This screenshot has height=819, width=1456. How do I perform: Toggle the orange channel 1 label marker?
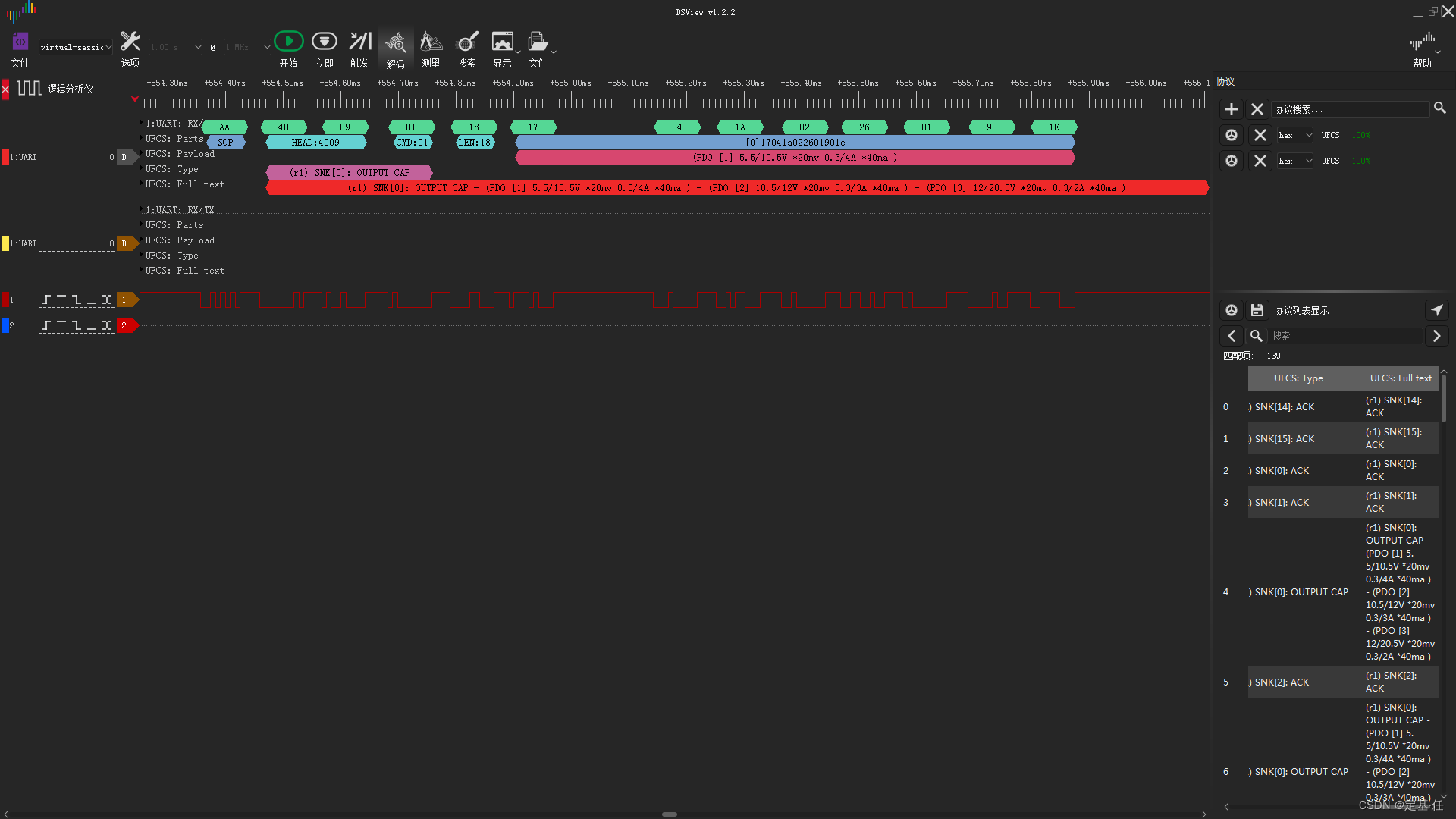(x=126, y=300)
